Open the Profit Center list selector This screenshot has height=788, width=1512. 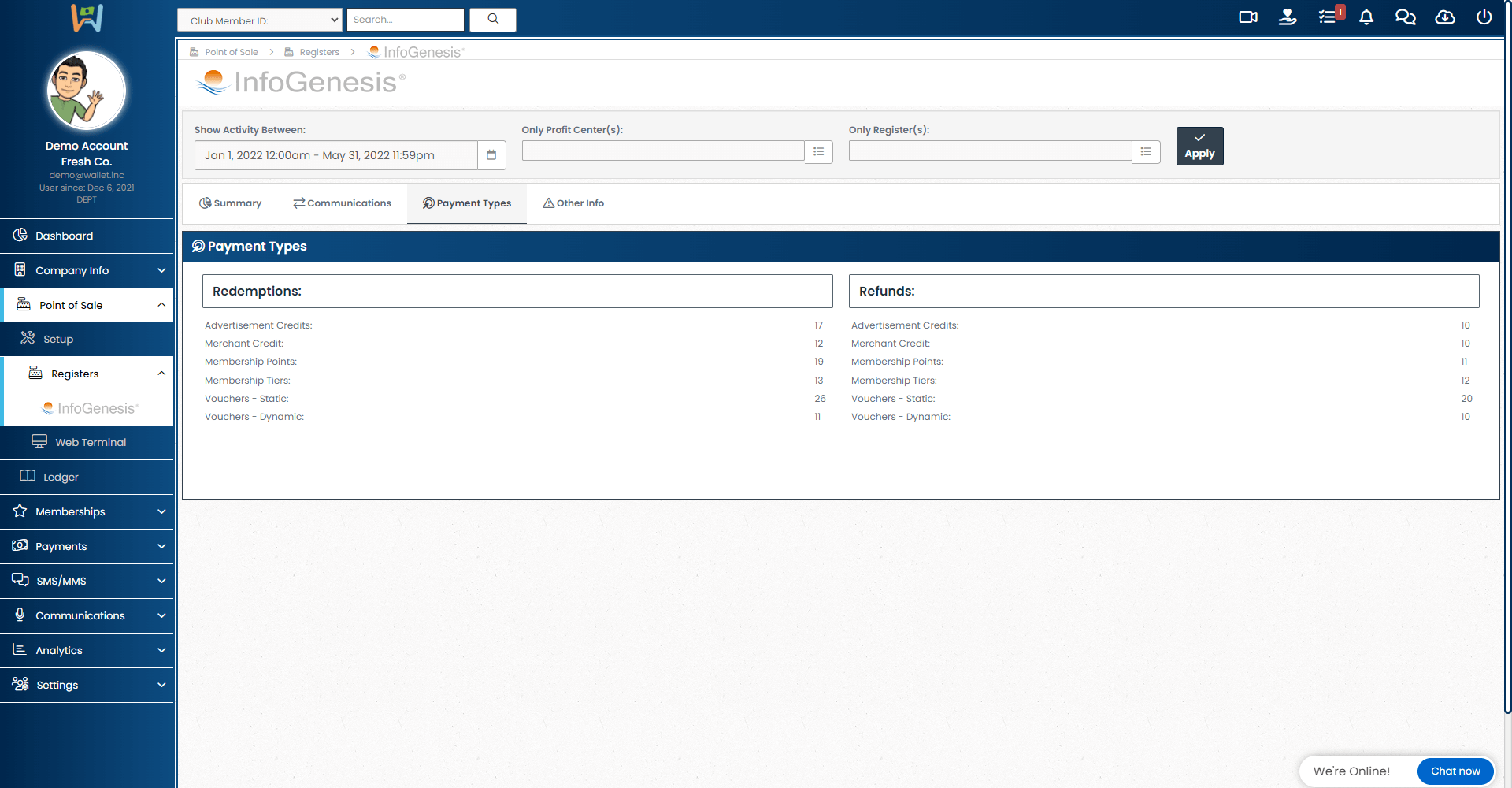coord(818,151)
